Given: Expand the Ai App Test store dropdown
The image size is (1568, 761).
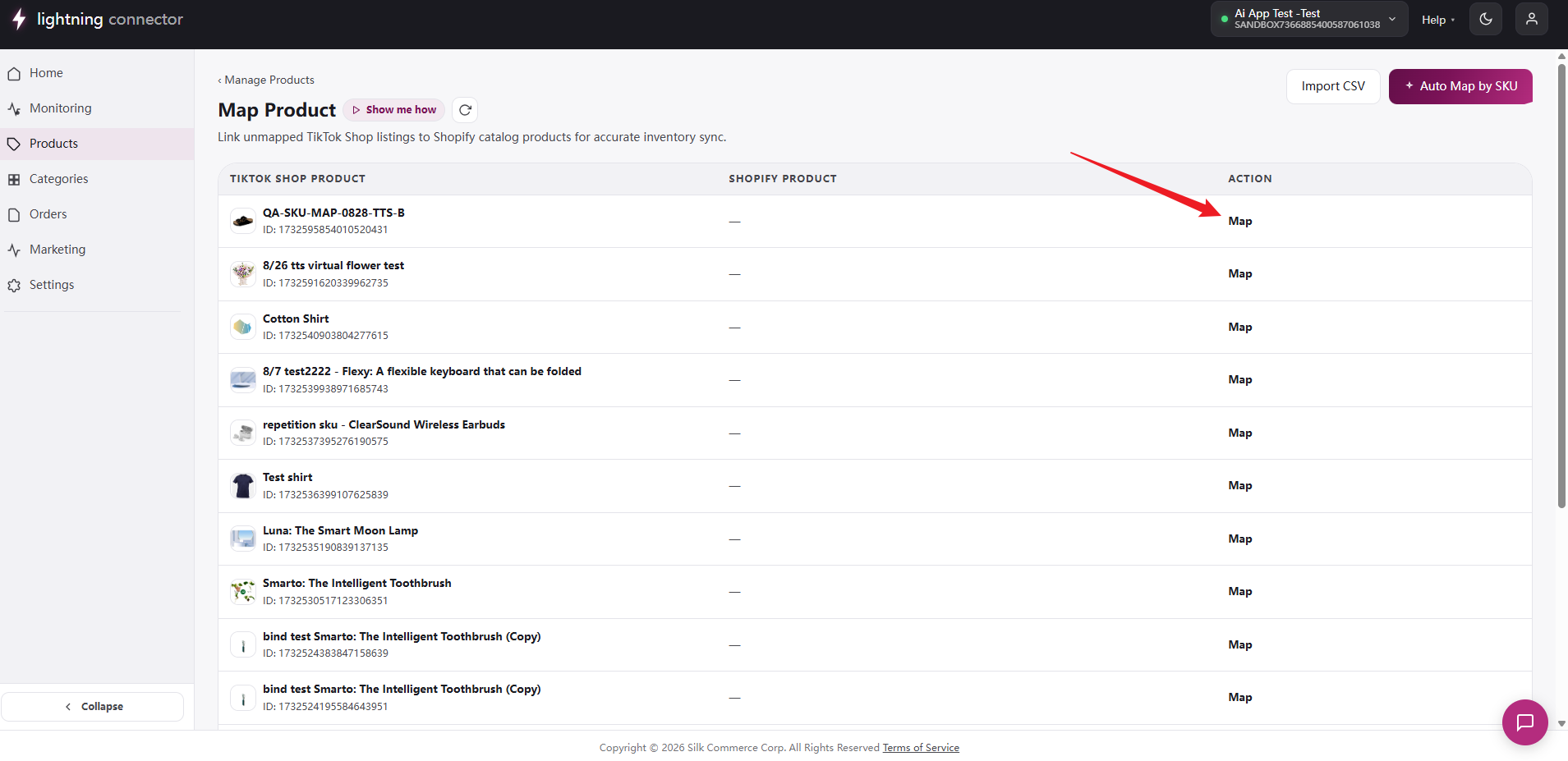Looking at the screenshot, I should pos(1309,19).
